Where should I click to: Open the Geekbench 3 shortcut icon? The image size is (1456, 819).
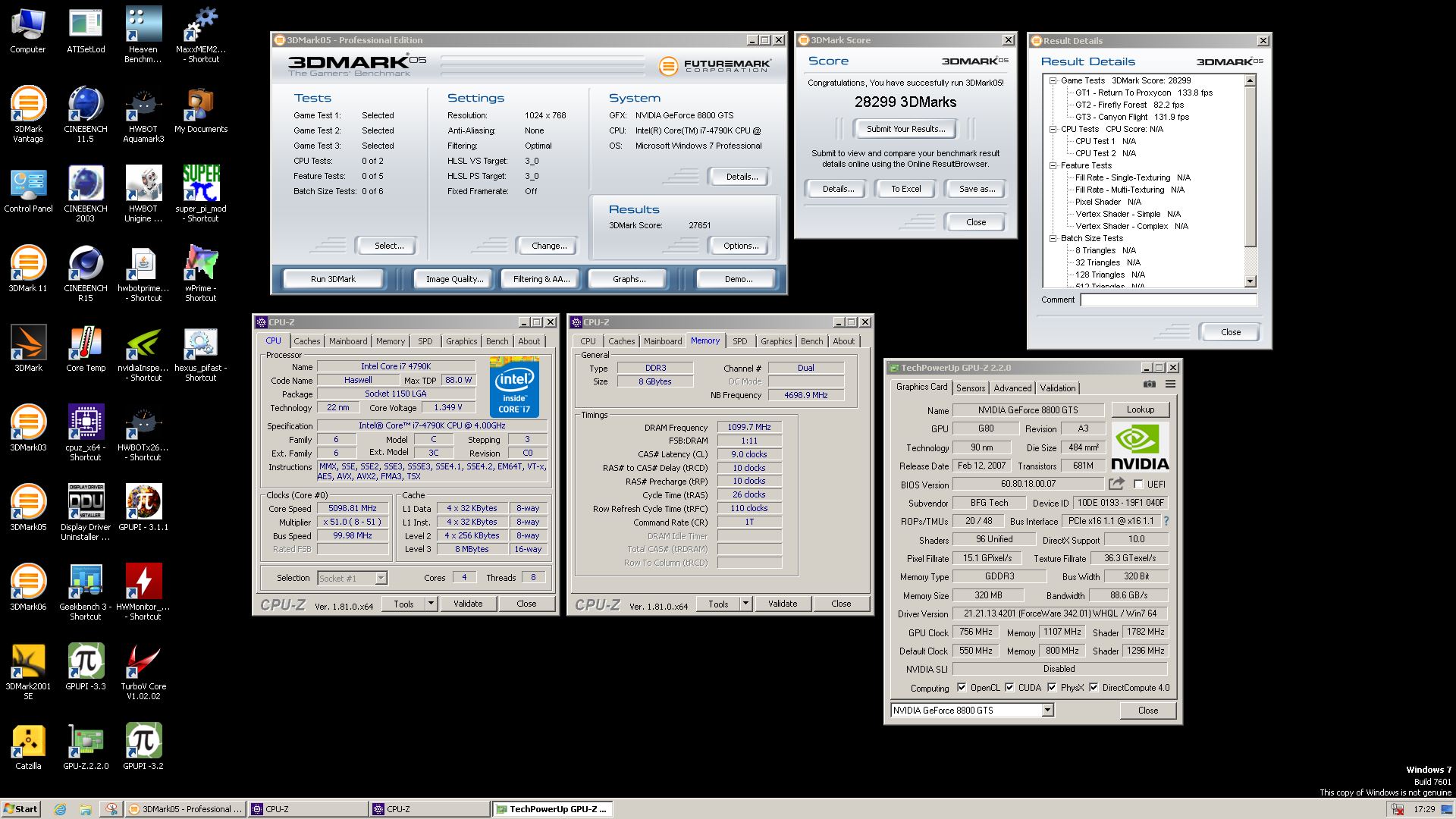tap(86, 591)
